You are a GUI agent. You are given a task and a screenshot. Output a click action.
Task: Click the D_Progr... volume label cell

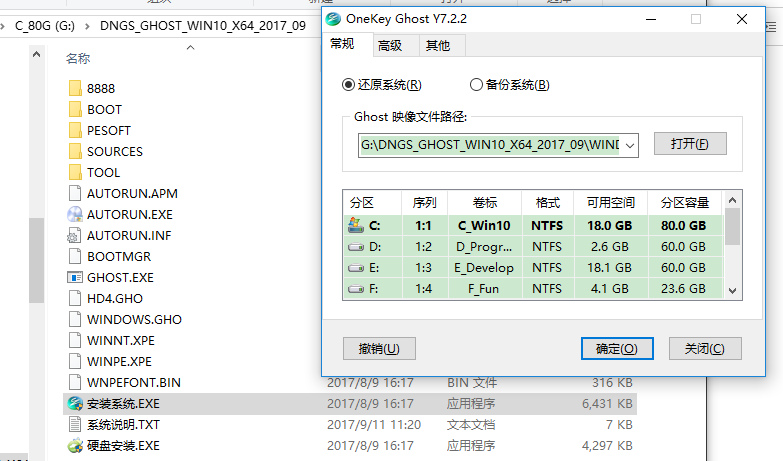point(484,247)
